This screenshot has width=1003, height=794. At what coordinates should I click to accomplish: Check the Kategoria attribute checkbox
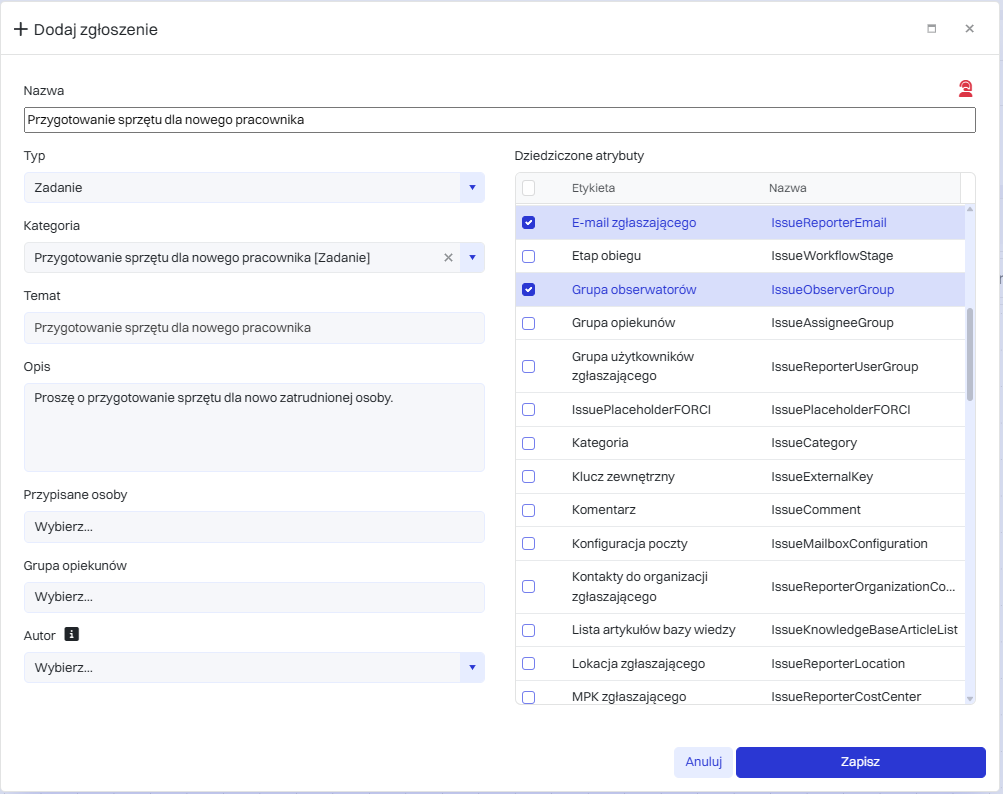(528, 443)
